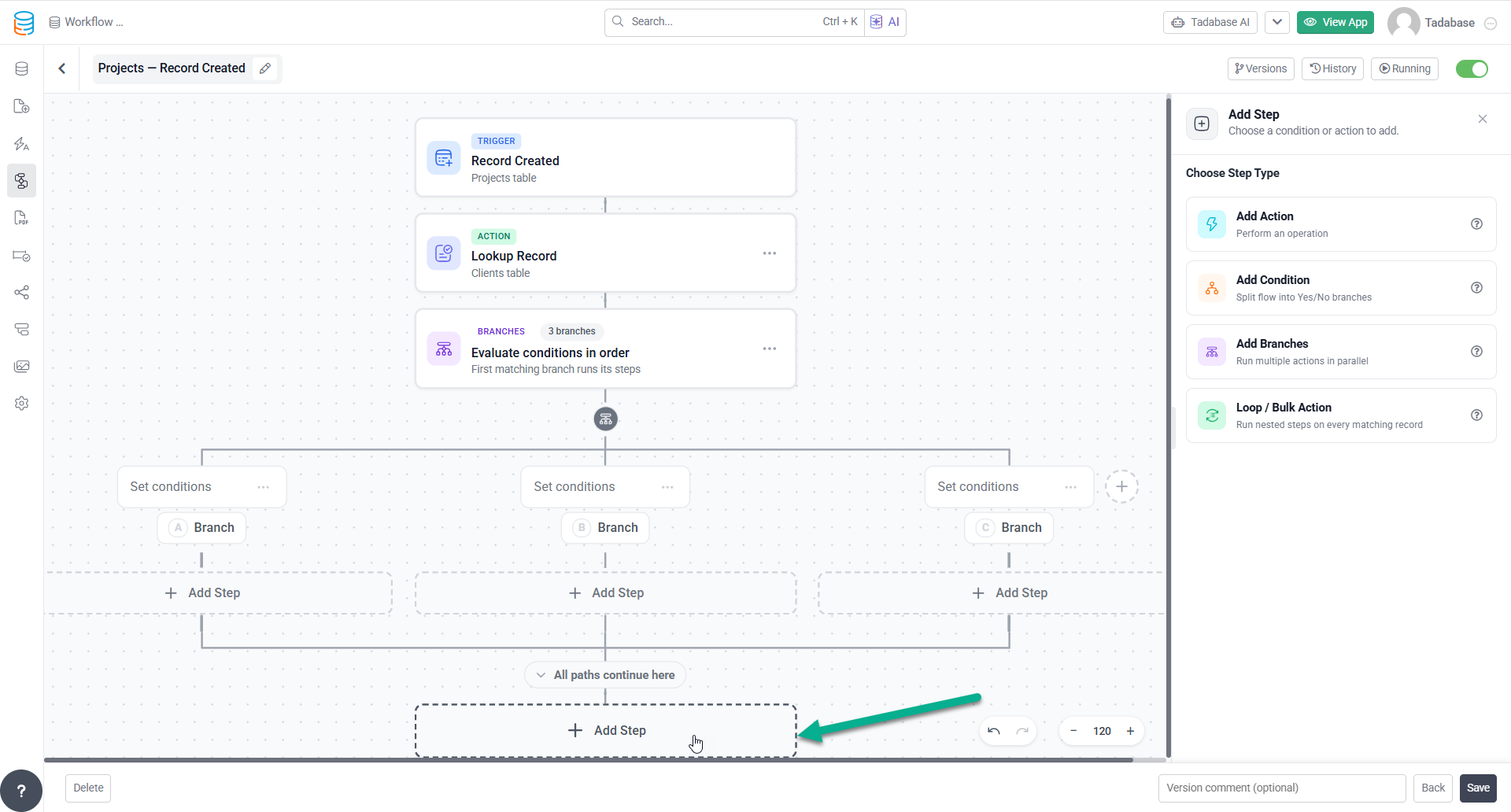Open the share connections sidebar icon
The image size is (1511, 812).
pyautogui.click(x=22, y=293)
